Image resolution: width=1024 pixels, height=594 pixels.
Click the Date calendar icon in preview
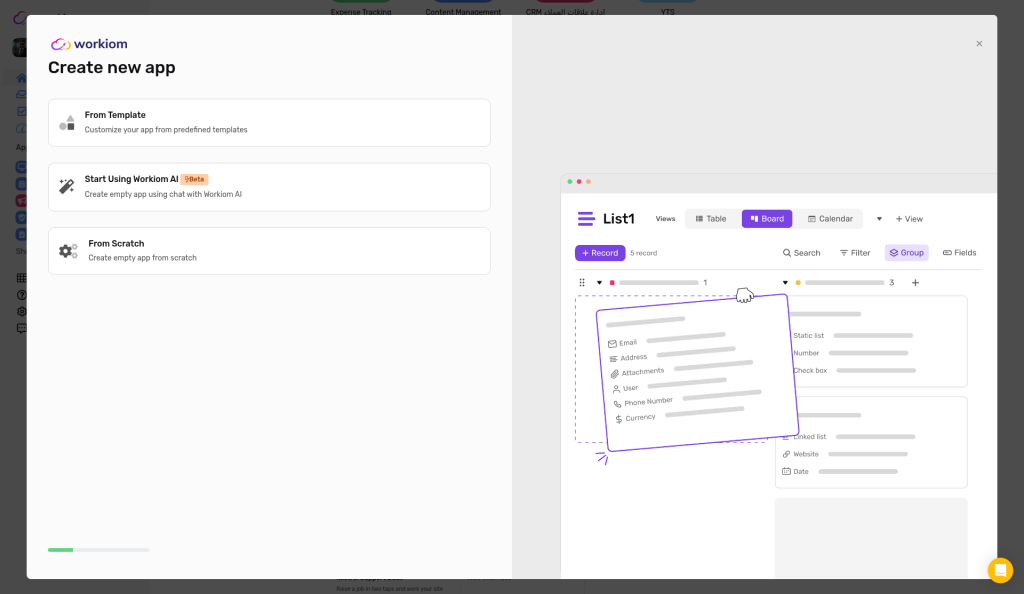tap(786, 471)
